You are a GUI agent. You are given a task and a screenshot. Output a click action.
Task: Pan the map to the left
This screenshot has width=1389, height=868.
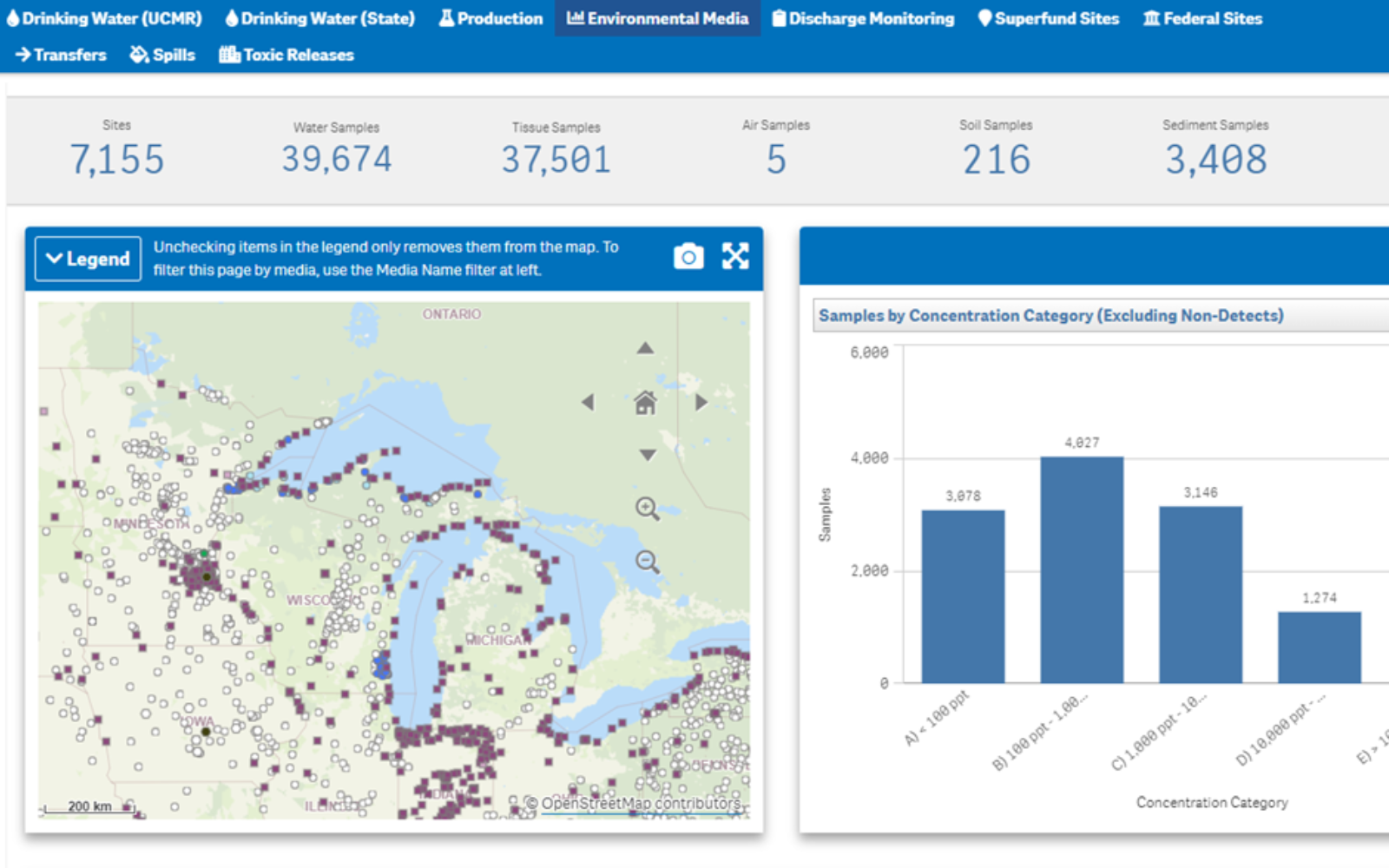click(590, 402)
